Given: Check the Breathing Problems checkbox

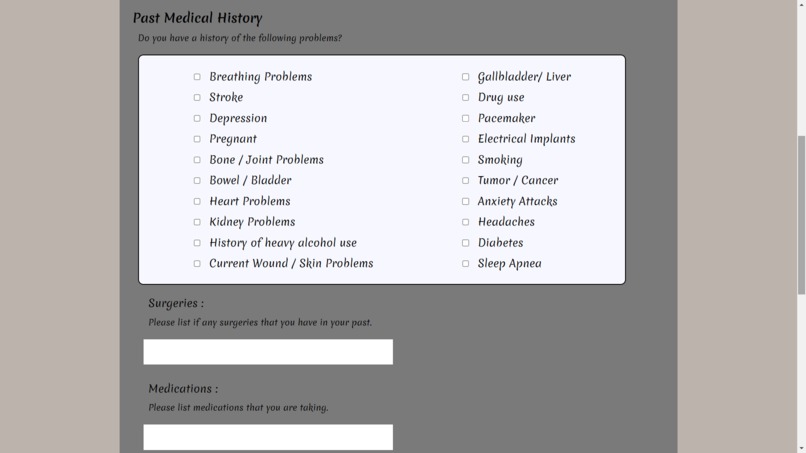Looking at the screenshot, I should pyautogui.click(x=197, y=77).
